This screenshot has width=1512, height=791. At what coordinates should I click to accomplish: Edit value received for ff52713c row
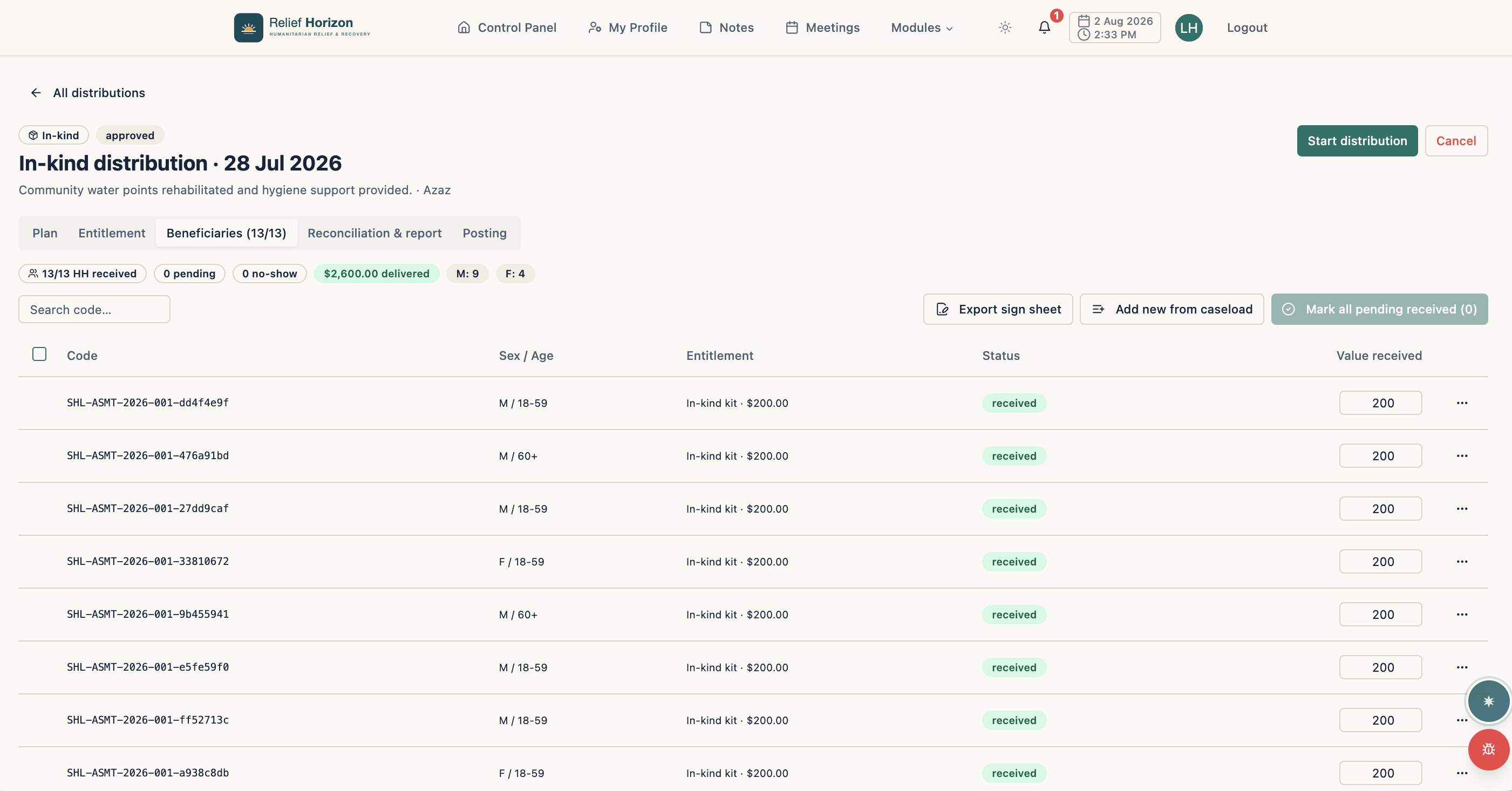[x=1380, y=720]
